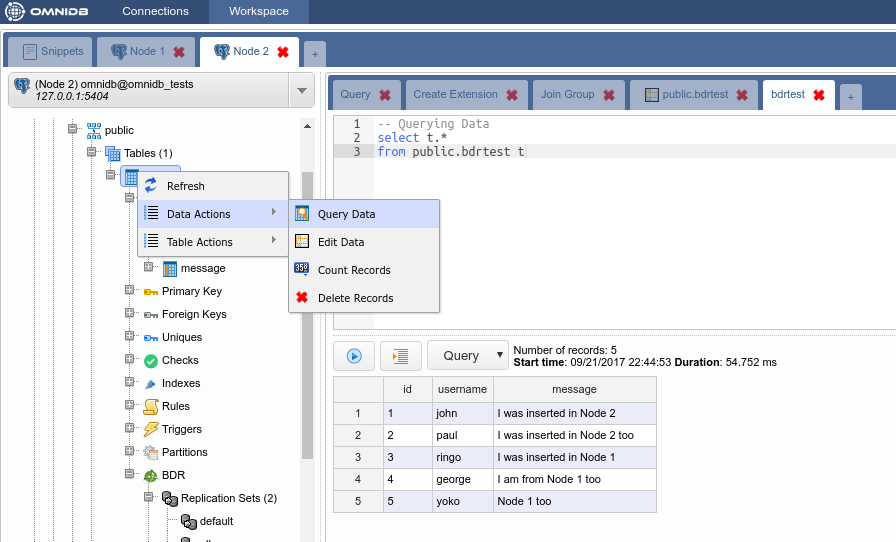Click the Count Records icon

point(302,269)
